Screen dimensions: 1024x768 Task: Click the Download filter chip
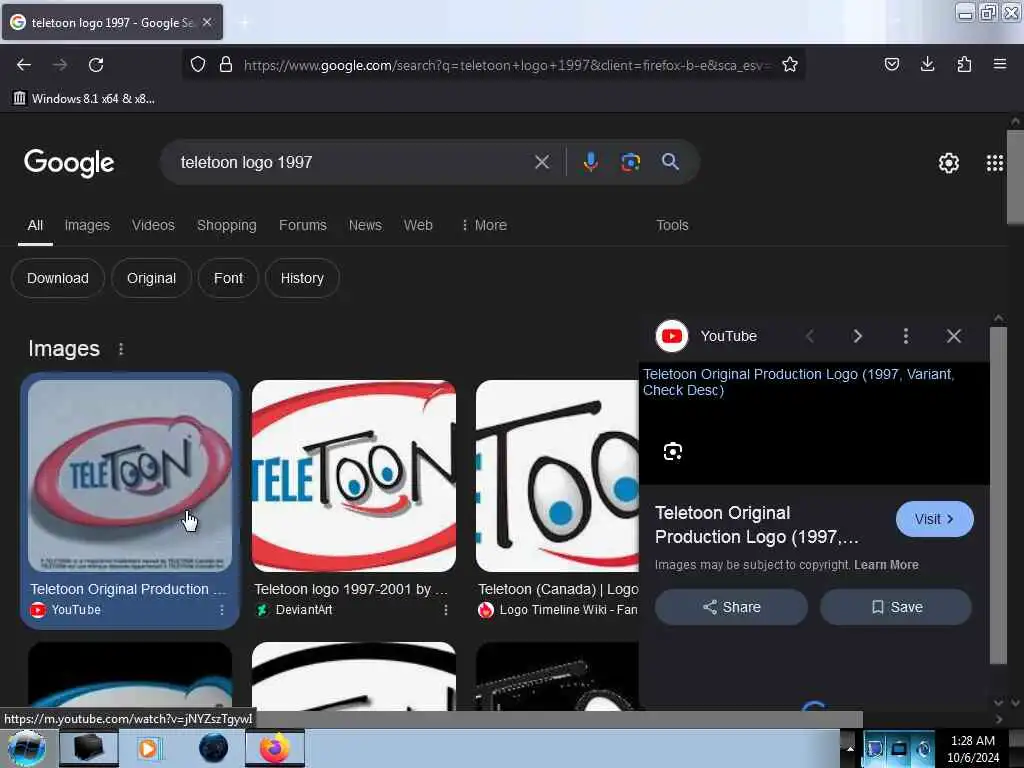click(57, 278)
